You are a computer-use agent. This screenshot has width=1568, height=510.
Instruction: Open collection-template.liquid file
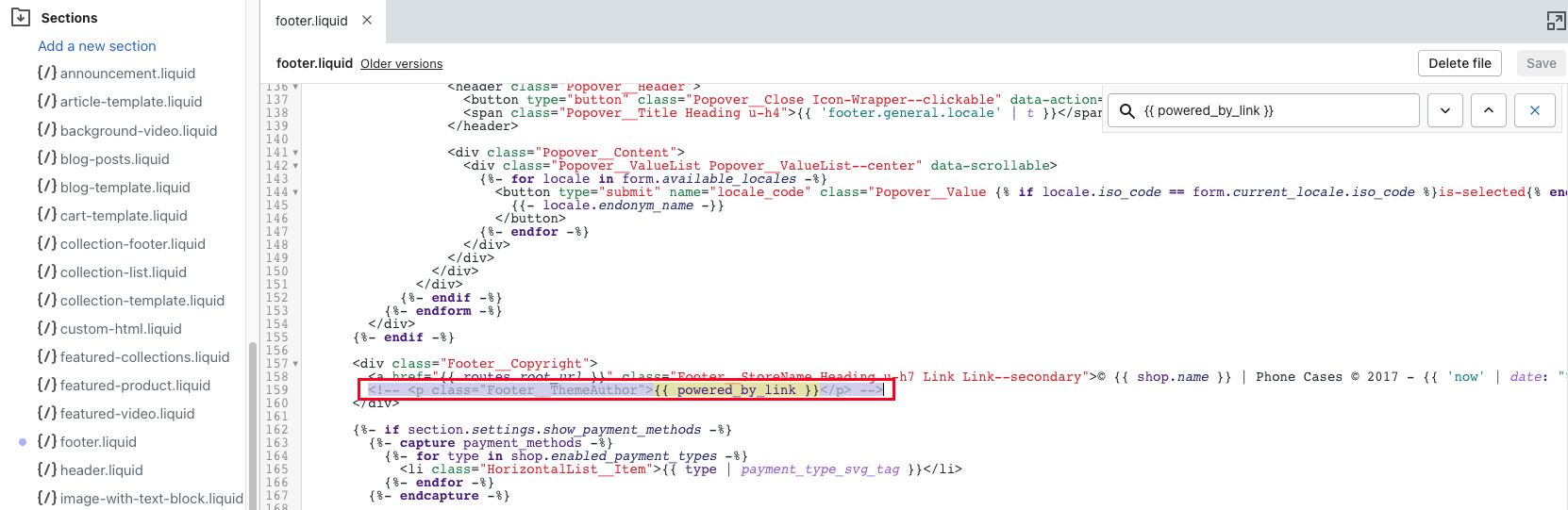point(130,300)
